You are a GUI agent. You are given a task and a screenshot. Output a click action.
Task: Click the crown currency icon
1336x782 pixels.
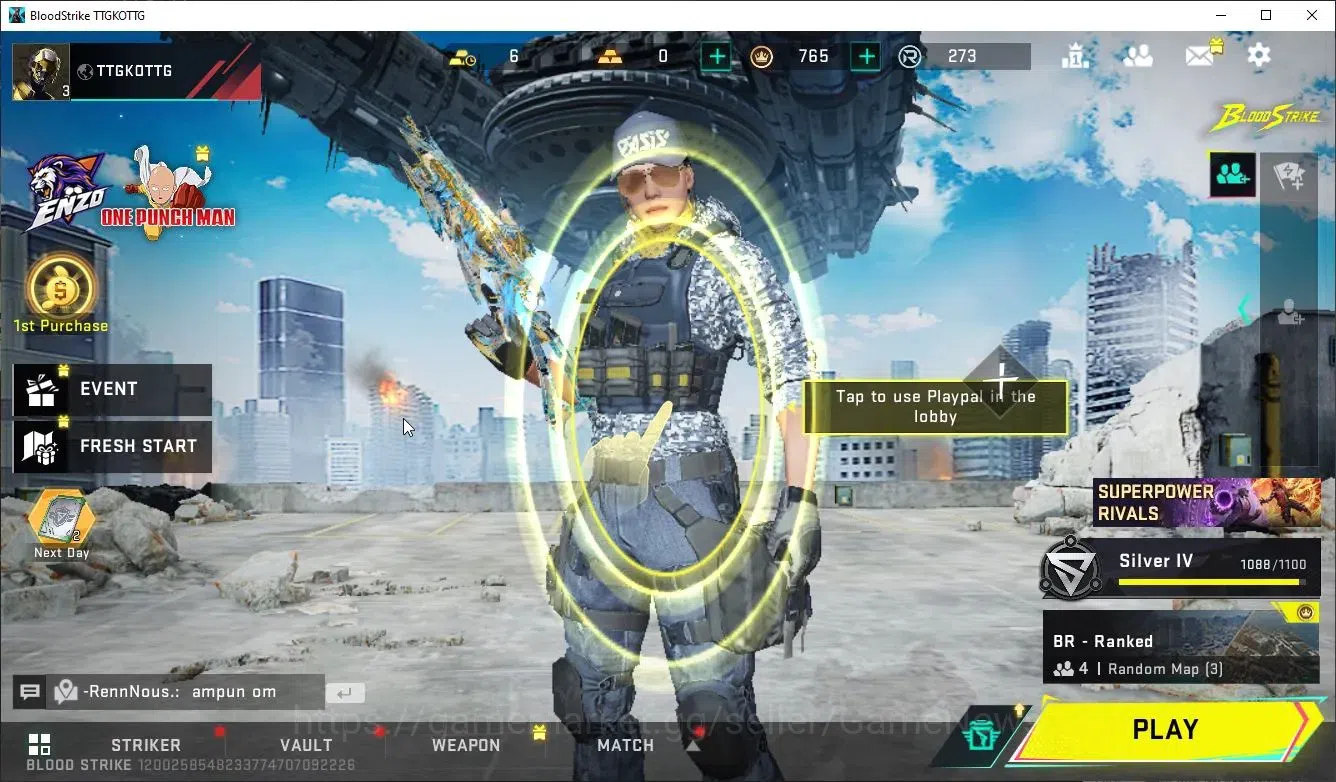[x=762, y=57]
